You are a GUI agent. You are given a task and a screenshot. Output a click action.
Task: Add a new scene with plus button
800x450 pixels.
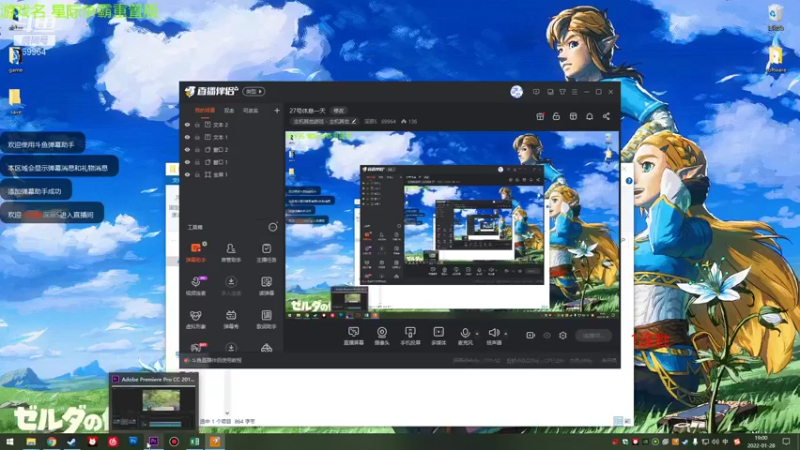pos(277,110)
